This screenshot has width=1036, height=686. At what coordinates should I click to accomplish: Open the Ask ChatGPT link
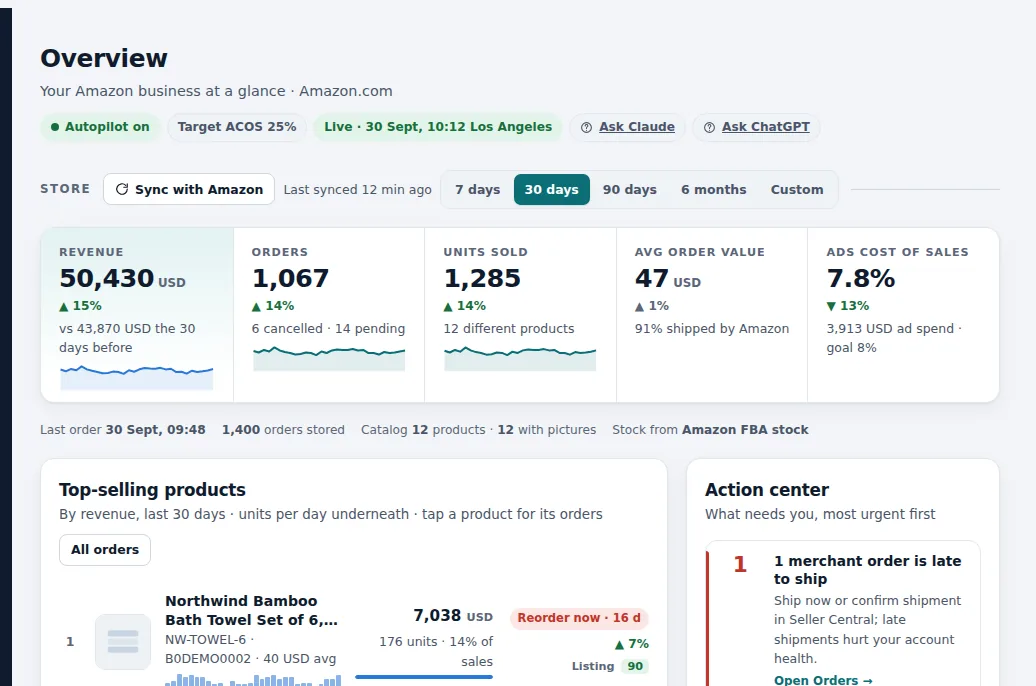pos(765,127)
